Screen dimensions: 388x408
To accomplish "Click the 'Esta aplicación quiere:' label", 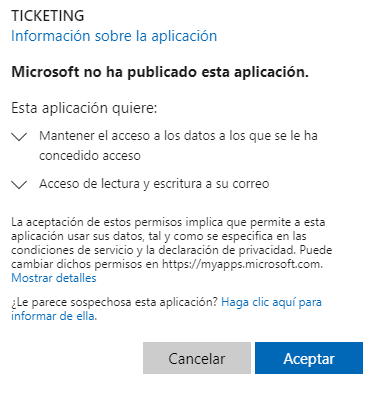I will click(x=84, y=108).
